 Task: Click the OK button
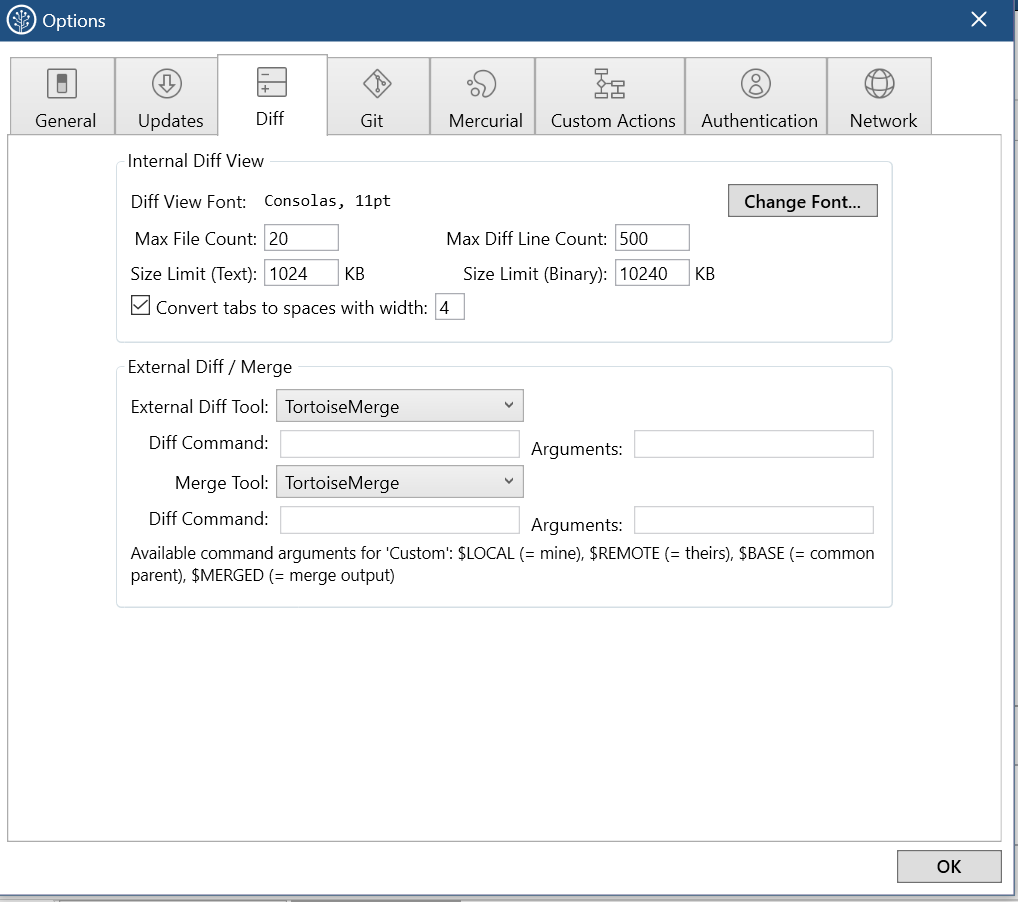[x=949, y=866]
